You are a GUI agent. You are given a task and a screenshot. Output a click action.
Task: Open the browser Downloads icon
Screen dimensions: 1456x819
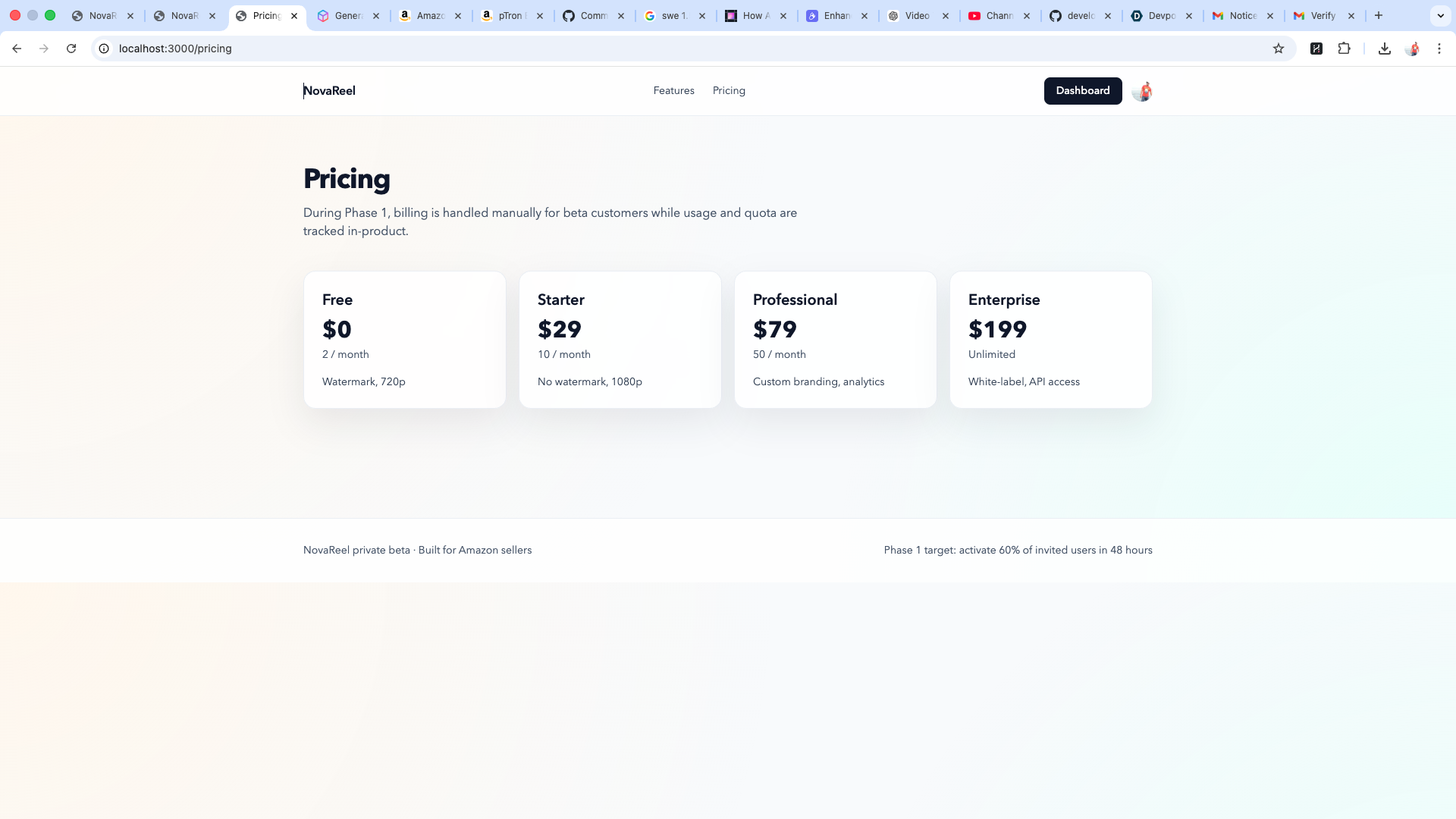coord(1385,49)
